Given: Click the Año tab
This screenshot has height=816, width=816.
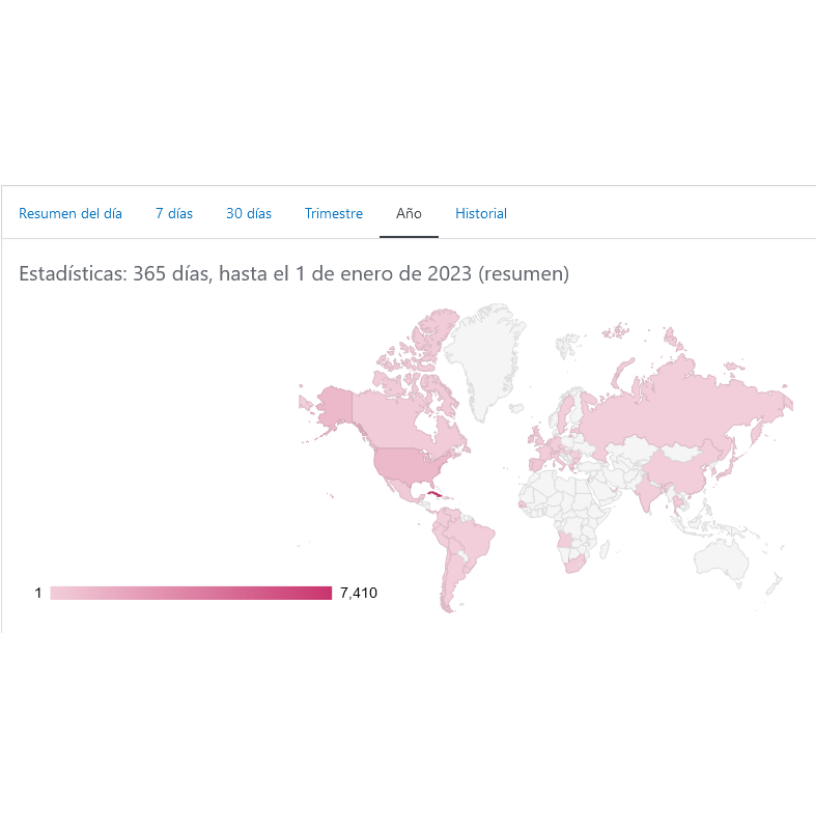Looking at the screenshot, I should (x=409, y=213).
